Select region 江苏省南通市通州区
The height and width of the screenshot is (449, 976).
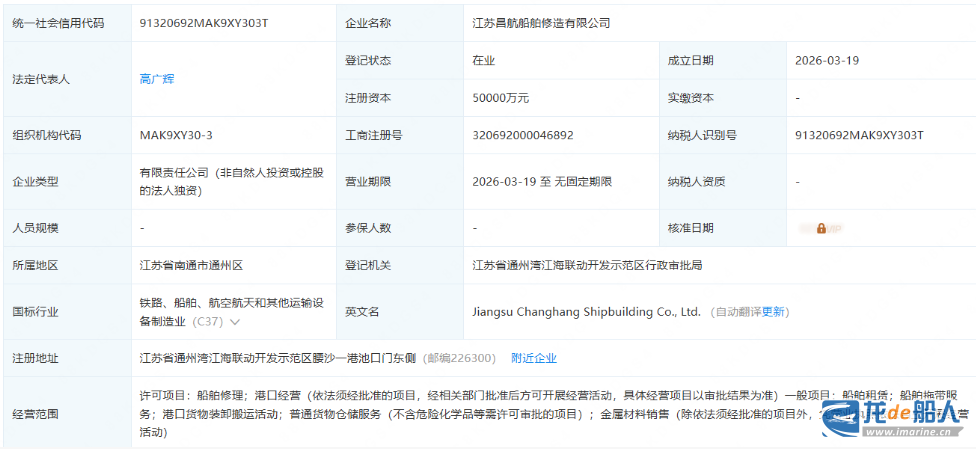[x=191, y=266]
